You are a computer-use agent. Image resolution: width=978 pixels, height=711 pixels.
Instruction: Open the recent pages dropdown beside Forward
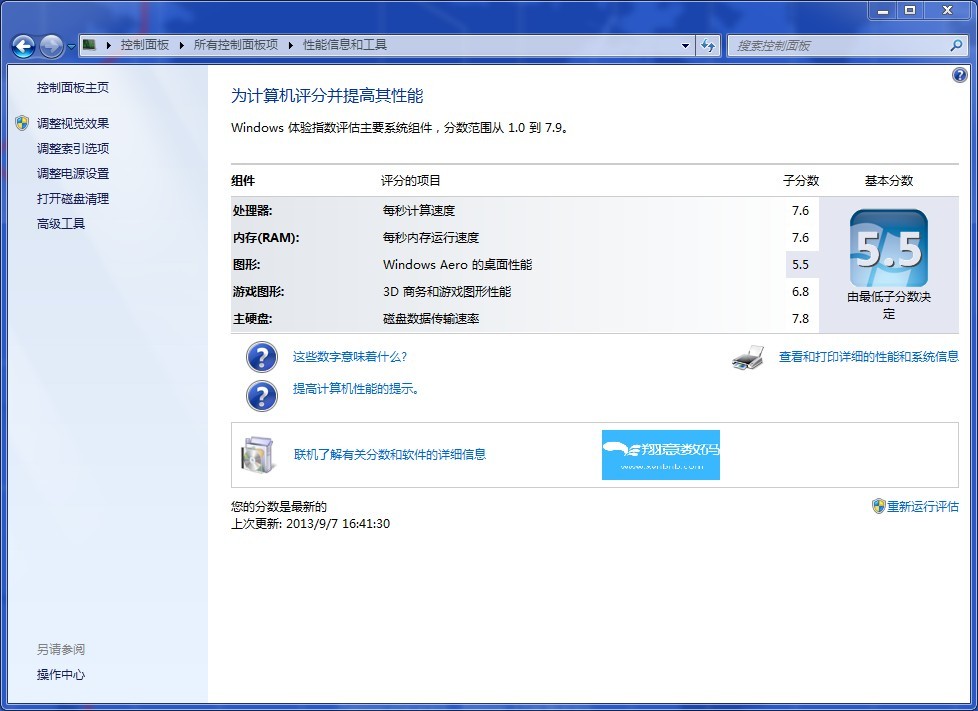point(71,46)
